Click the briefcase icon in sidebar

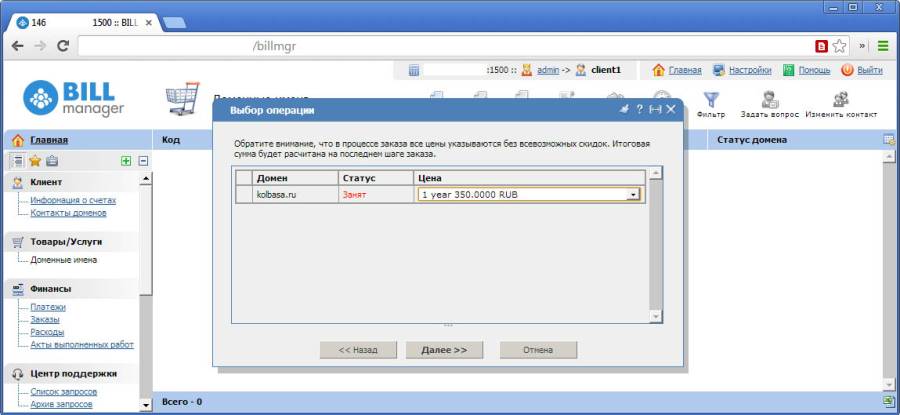52,161
